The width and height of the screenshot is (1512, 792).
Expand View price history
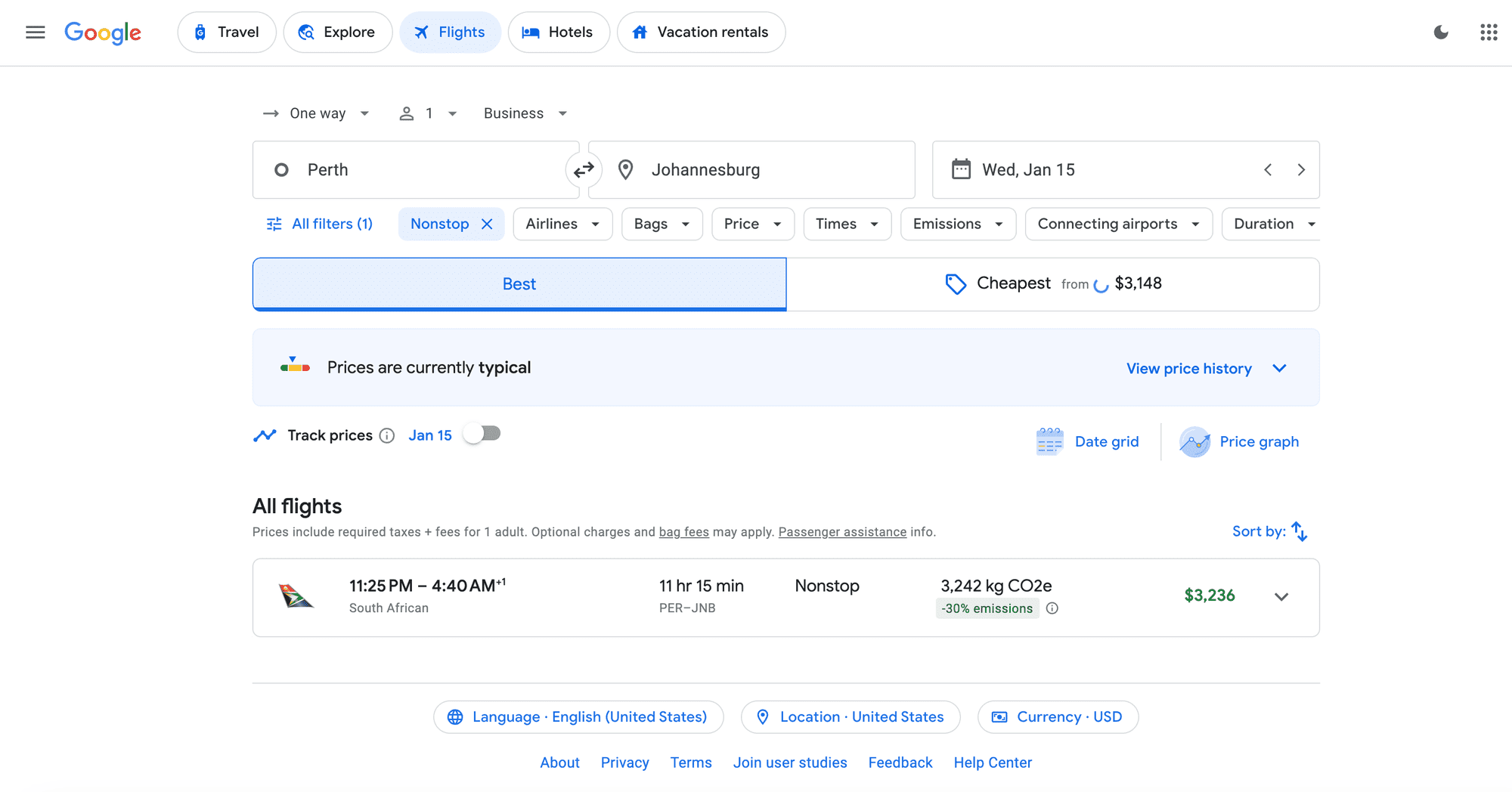(x=1207, y=368)
